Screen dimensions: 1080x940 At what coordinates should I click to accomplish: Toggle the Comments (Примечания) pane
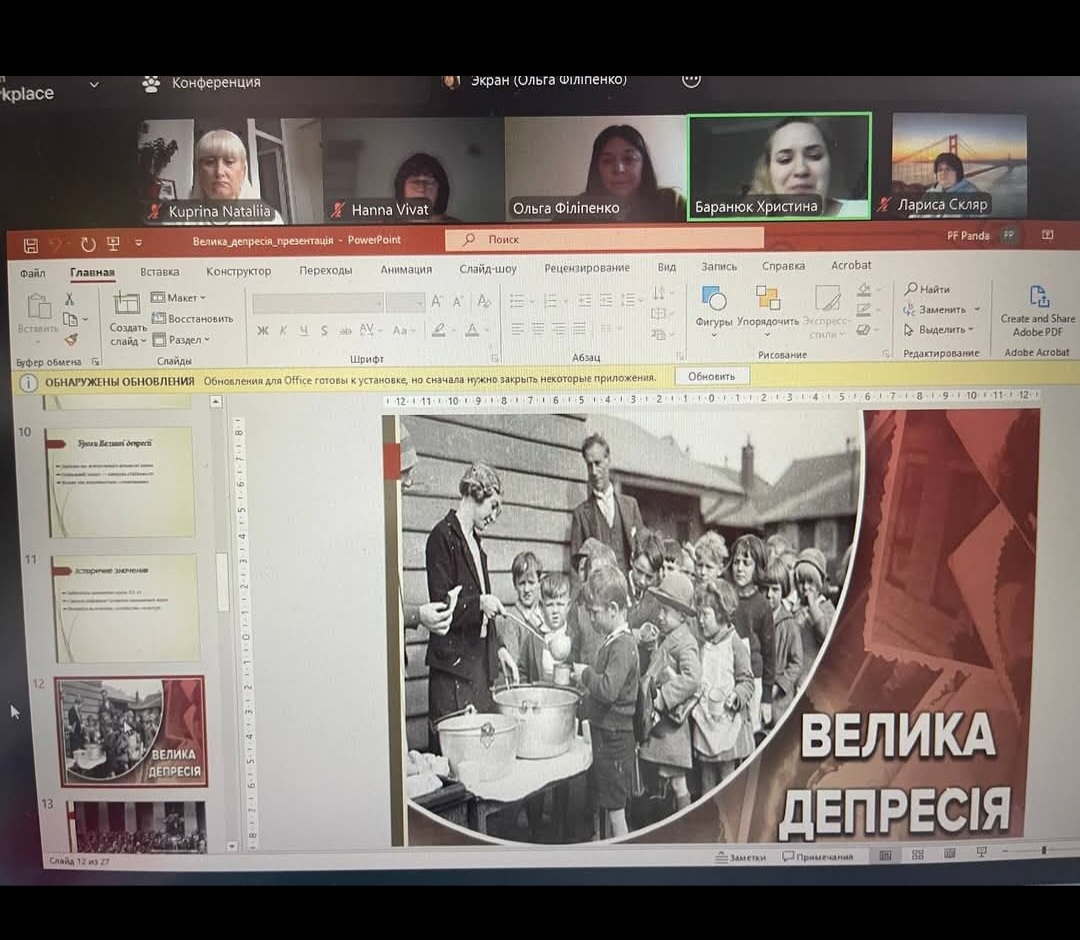click(818, 857)
